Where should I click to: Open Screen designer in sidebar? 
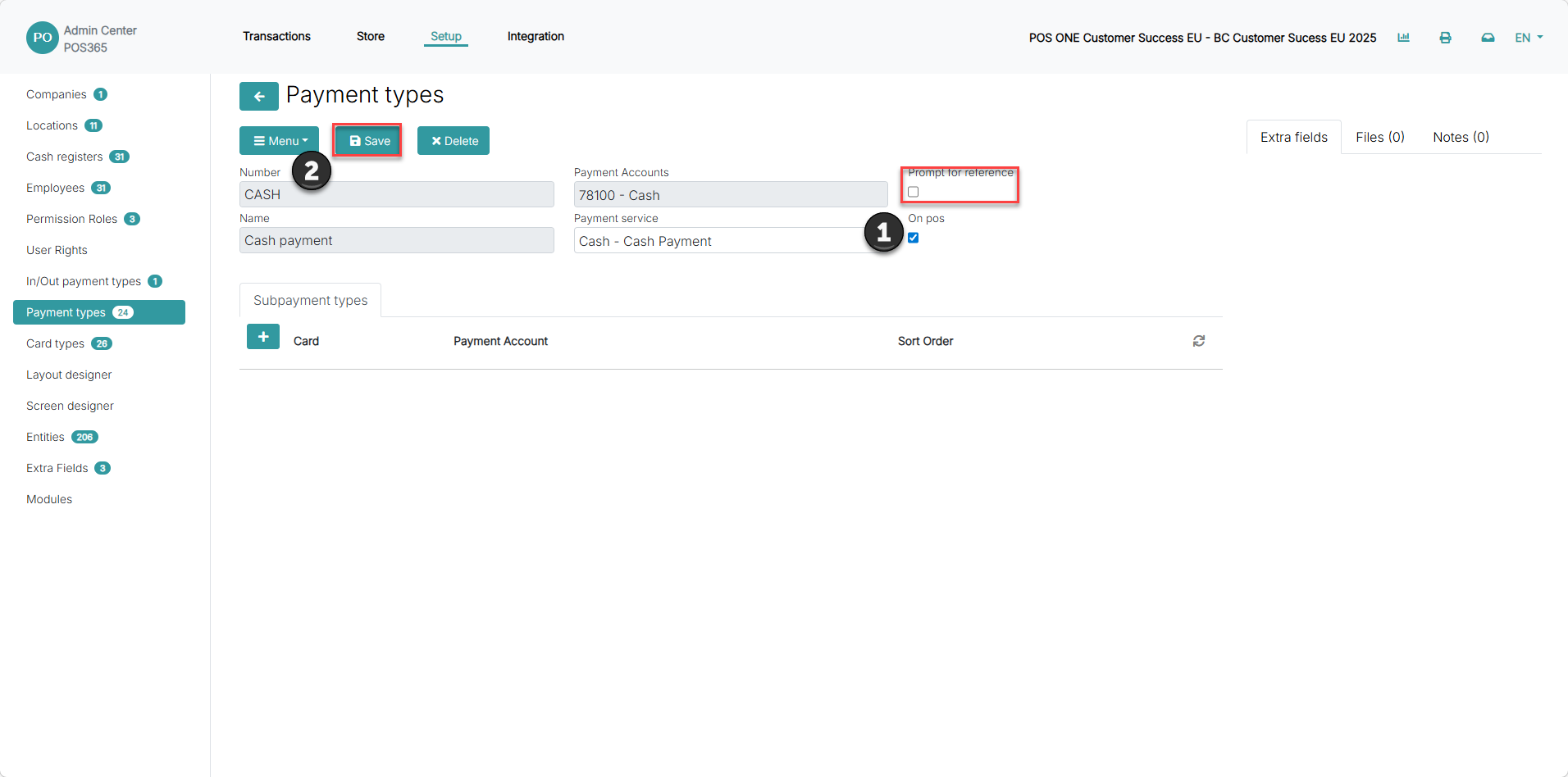pos(70,406)
